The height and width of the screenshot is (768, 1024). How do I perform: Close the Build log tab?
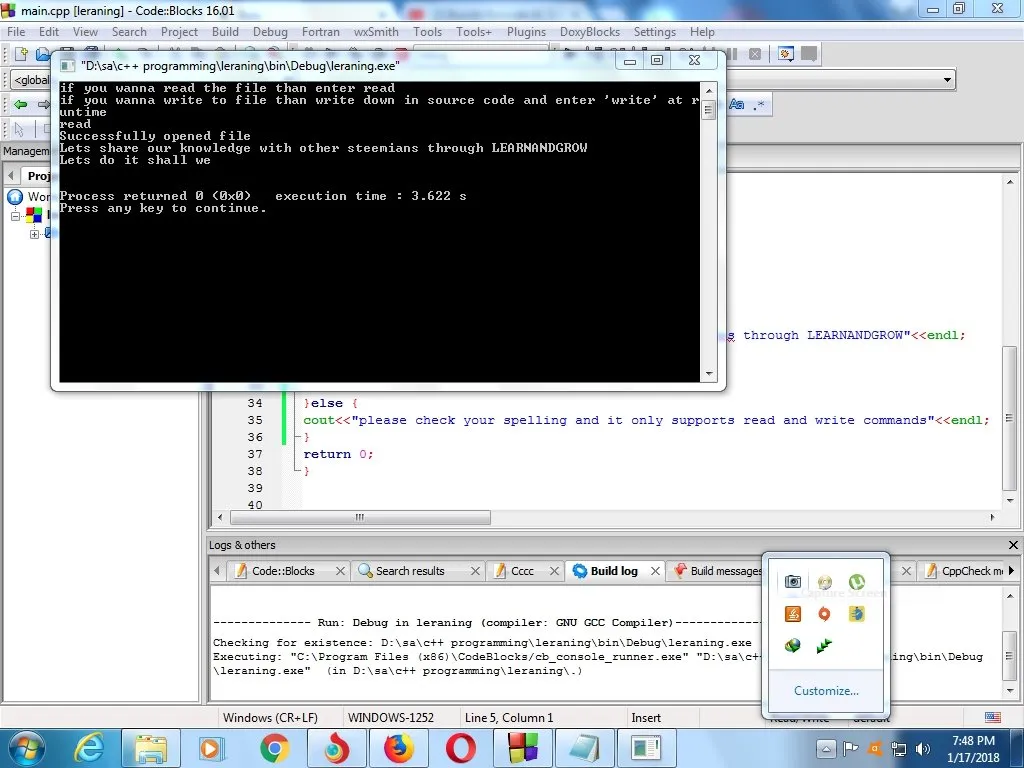tap(655, 571)
